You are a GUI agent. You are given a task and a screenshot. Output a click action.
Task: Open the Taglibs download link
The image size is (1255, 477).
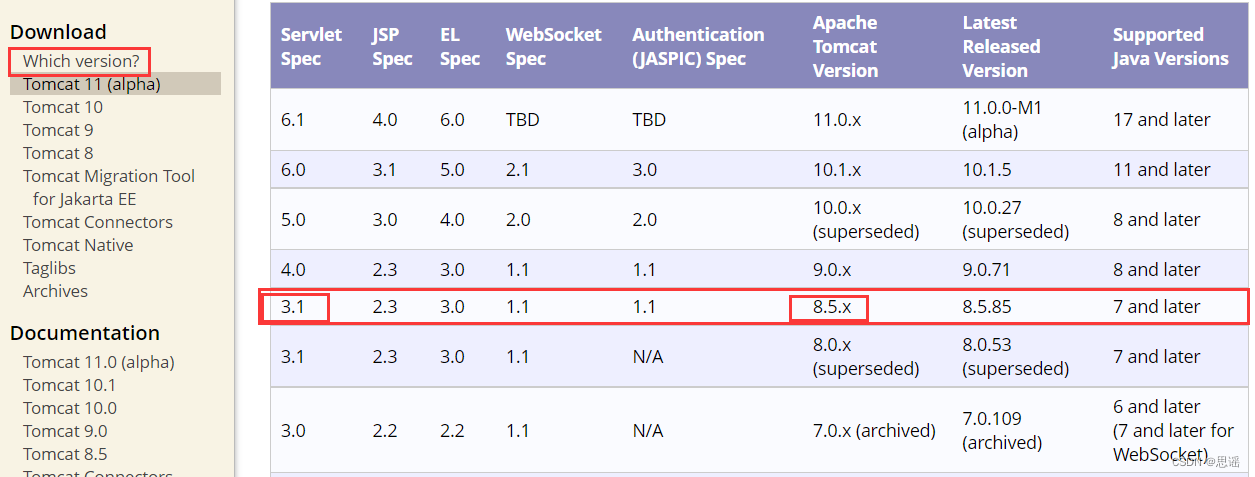(49, 268)
